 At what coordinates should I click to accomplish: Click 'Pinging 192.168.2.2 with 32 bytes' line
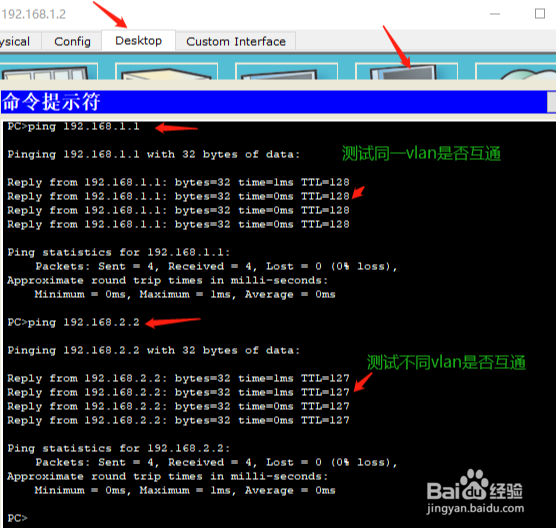click(154, 351)
